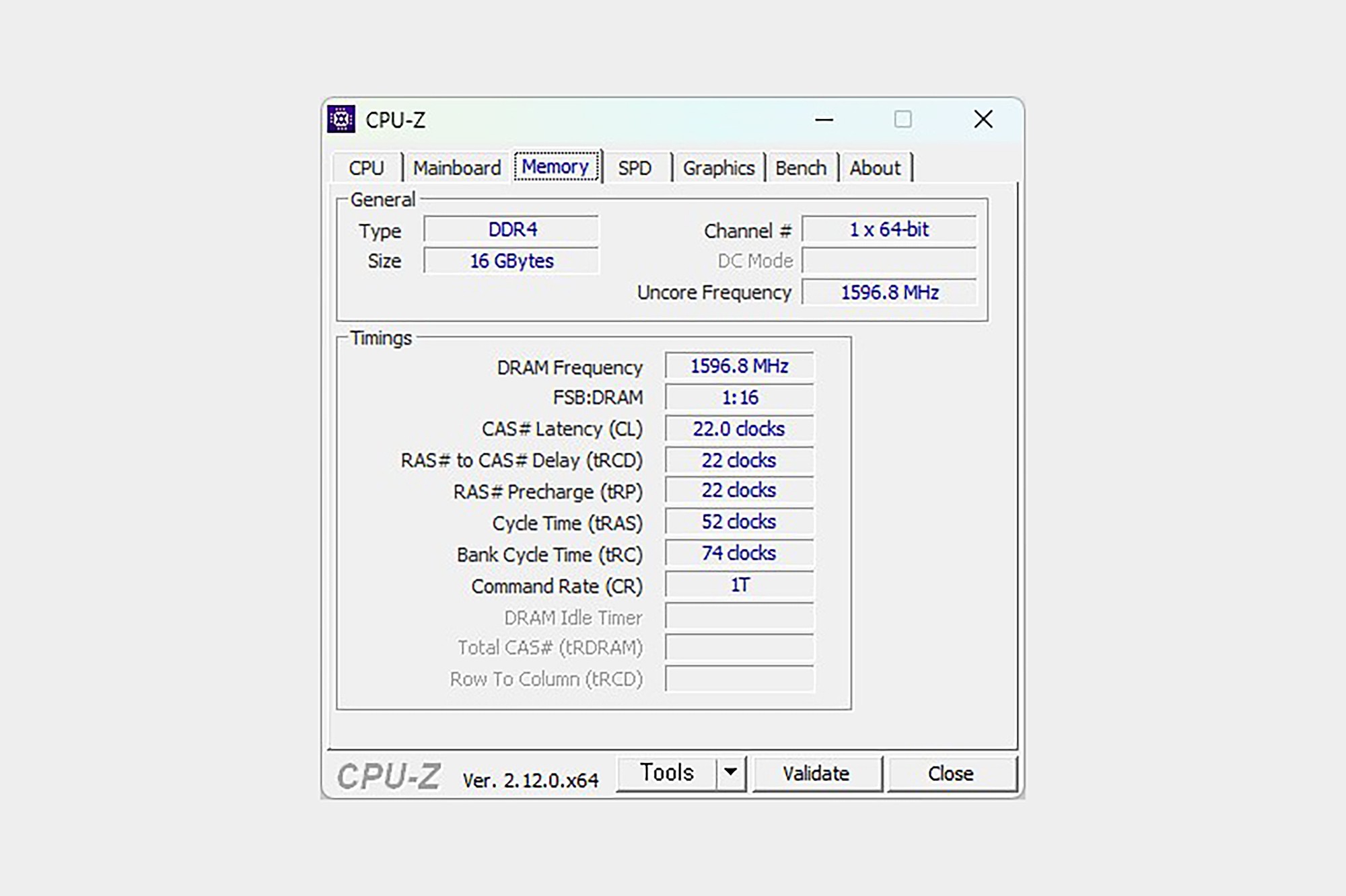1346x896 pixels.
Task: Click the CPU-Z app icon in title bar
Action: tap(341, 120)
